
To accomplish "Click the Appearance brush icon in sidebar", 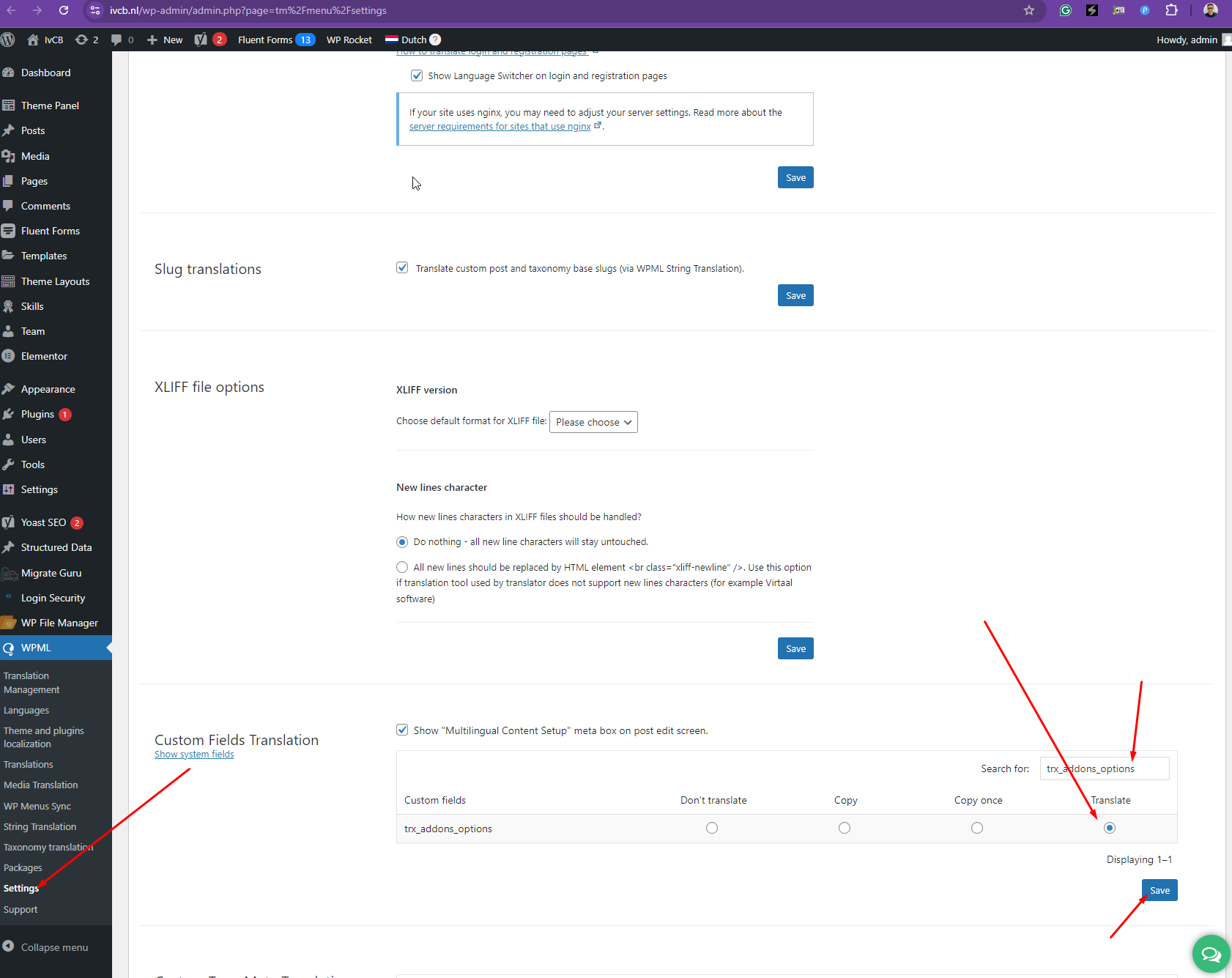I will point(8,389).
